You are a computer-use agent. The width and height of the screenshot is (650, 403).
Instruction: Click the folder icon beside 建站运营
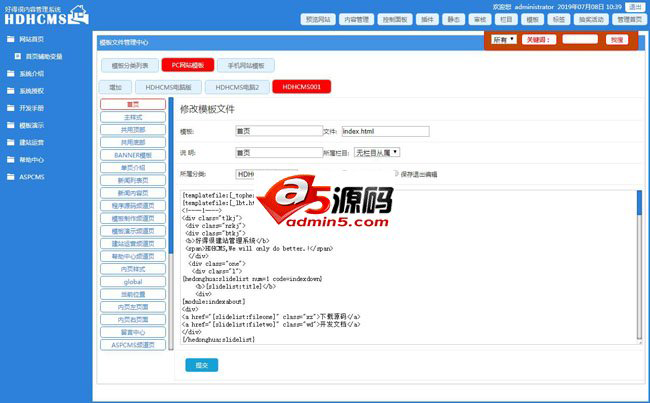[10, 142]
